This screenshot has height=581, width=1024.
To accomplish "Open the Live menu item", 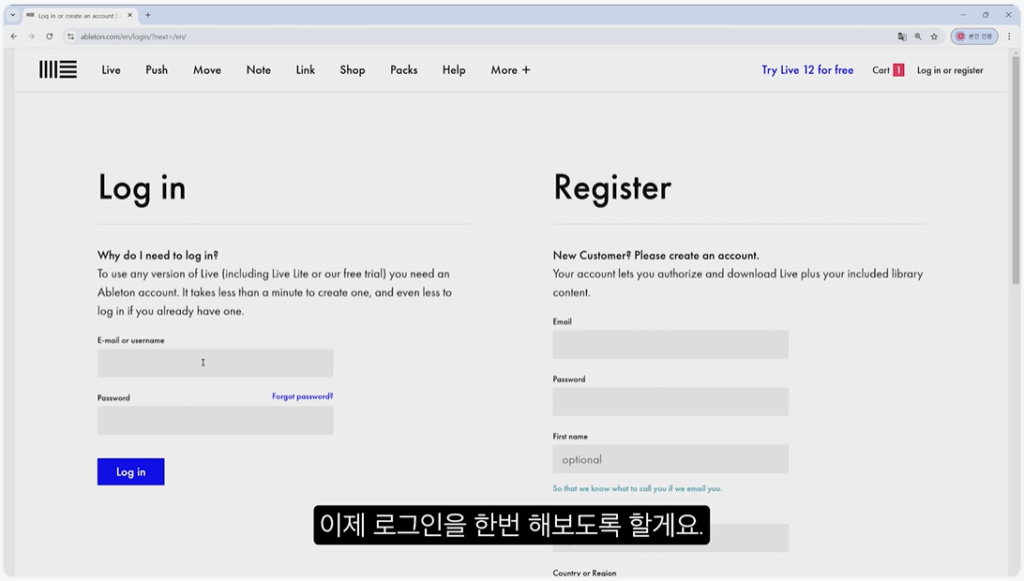I will pyautogui.click(x=111, y=70).
